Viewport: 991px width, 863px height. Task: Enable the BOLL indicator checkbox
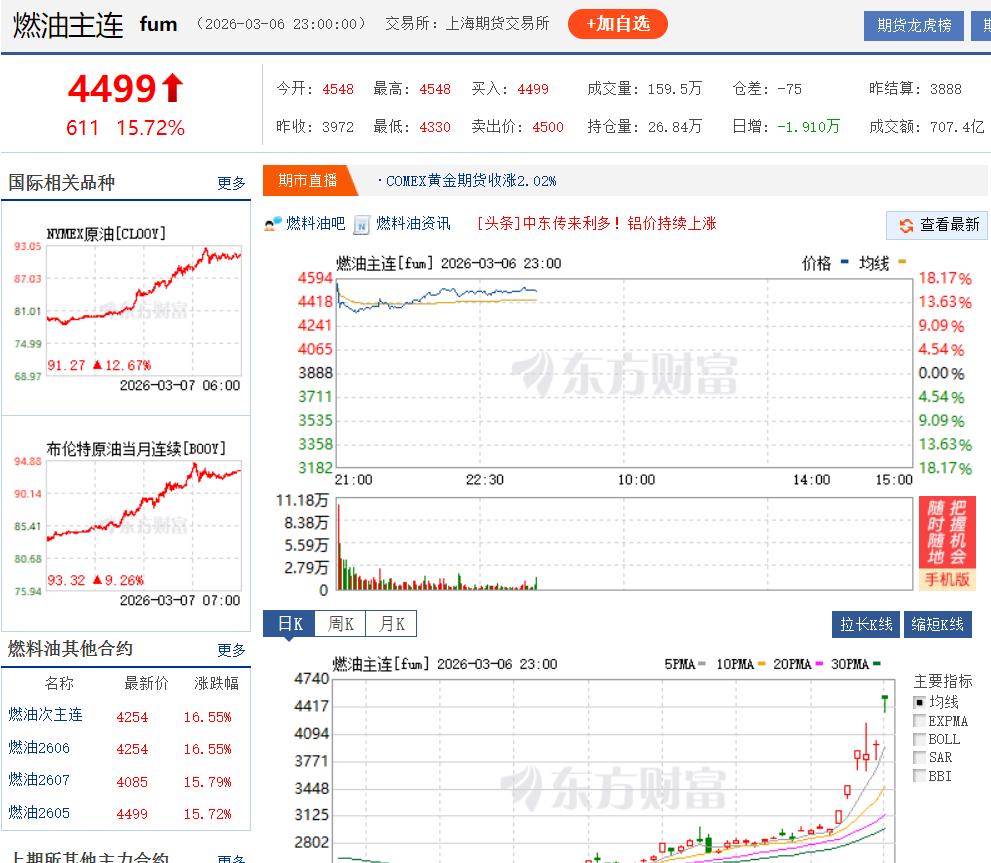920,739
